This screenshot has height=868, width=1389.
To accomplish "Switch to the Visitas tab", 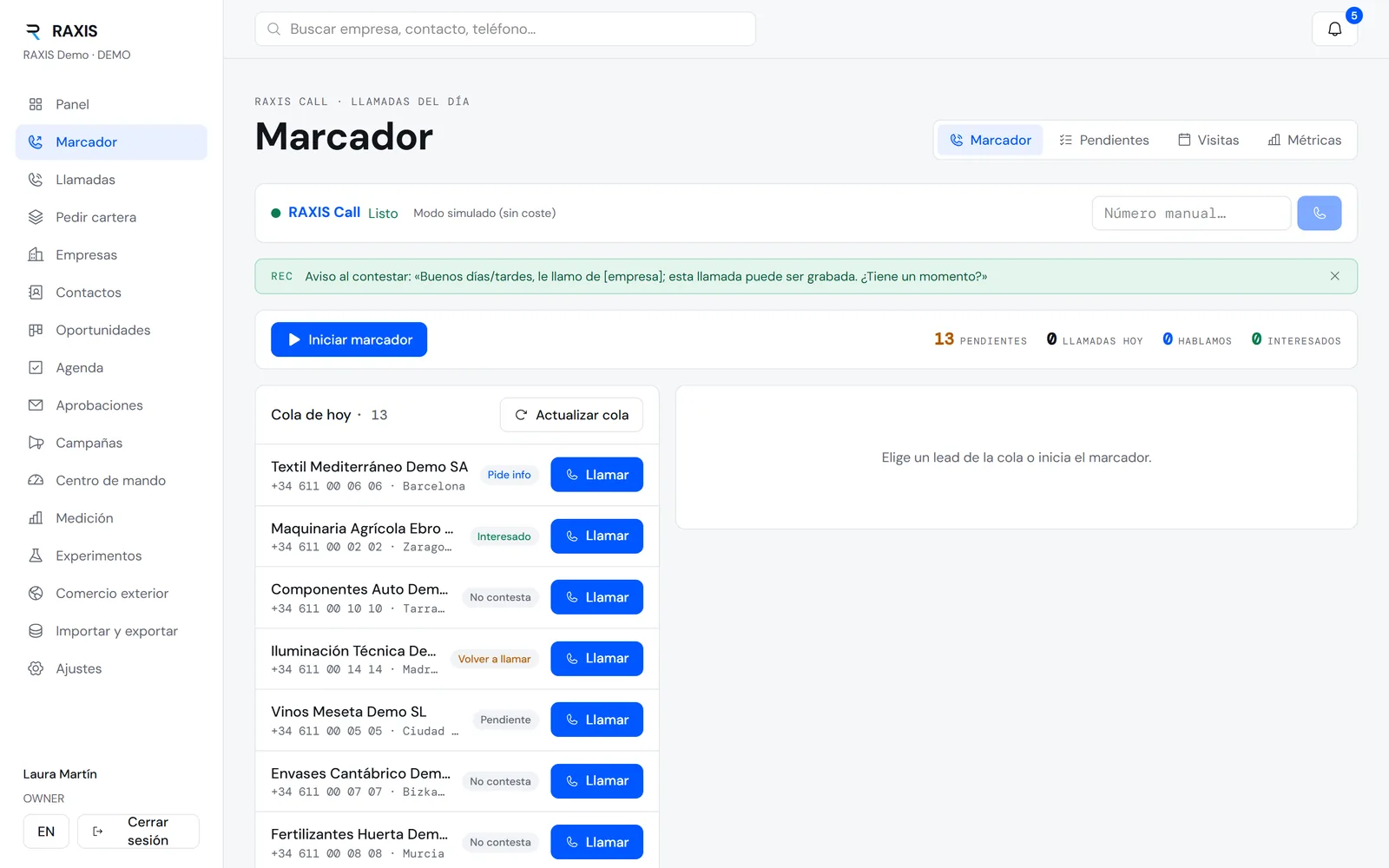I will tap(1208, 140).
